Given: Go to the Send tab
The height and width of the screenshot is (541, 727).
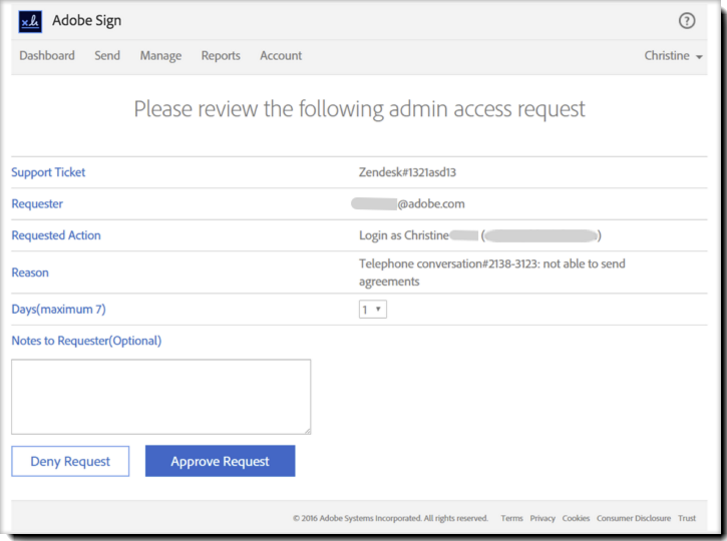Looking at the screenshot, I should click(x=107, y=56).
